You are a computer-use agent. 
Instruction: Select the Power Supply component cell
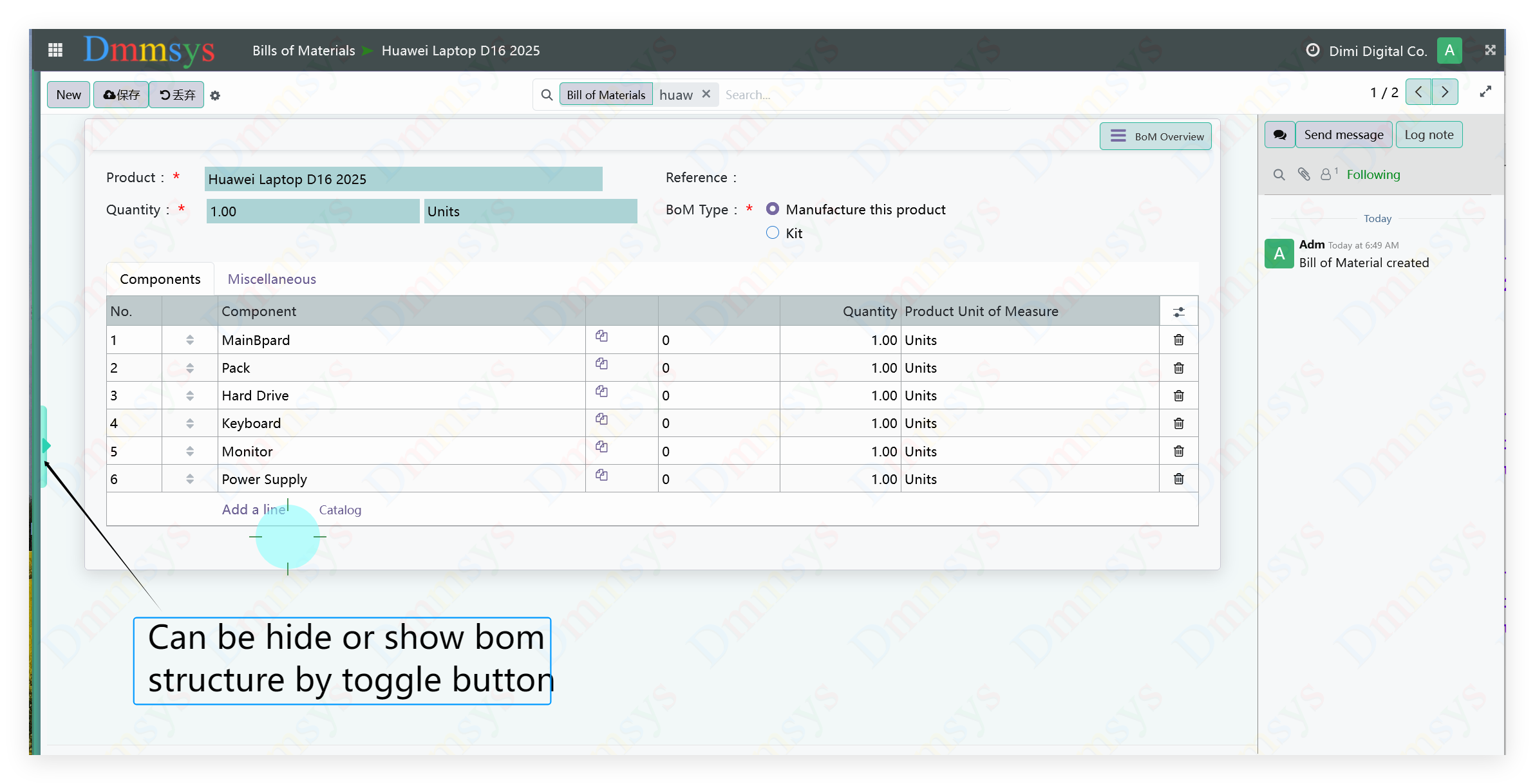pos(402,479)
